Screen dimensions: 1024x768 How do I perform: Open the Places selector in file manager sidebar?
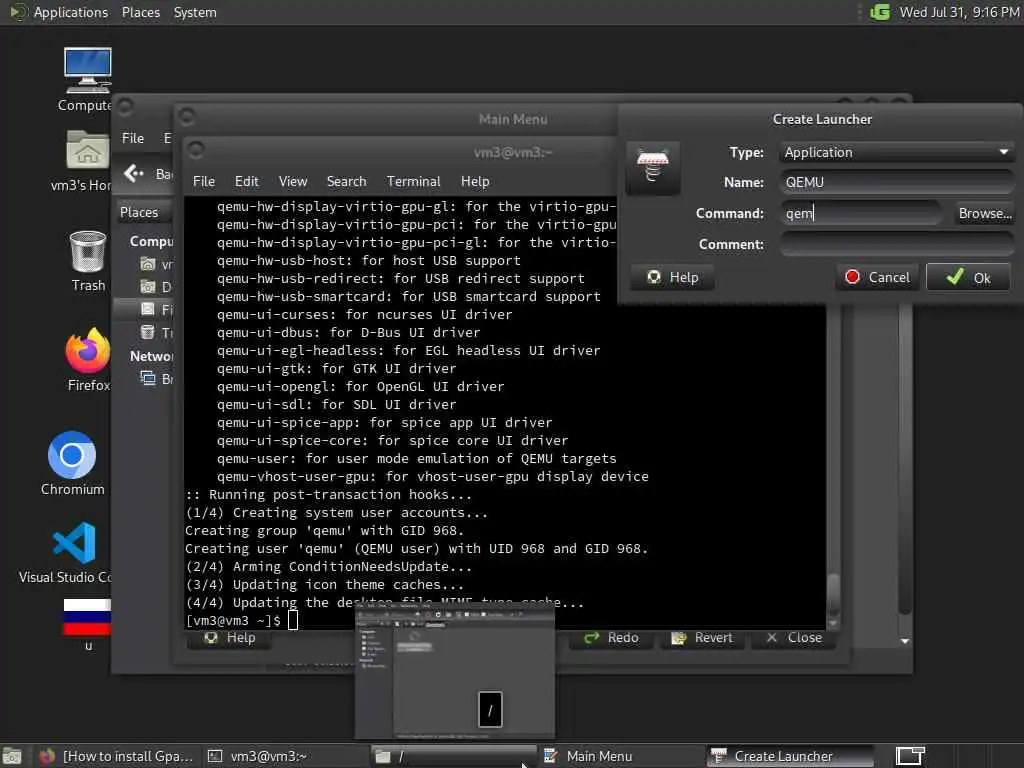tap(142, 212)
